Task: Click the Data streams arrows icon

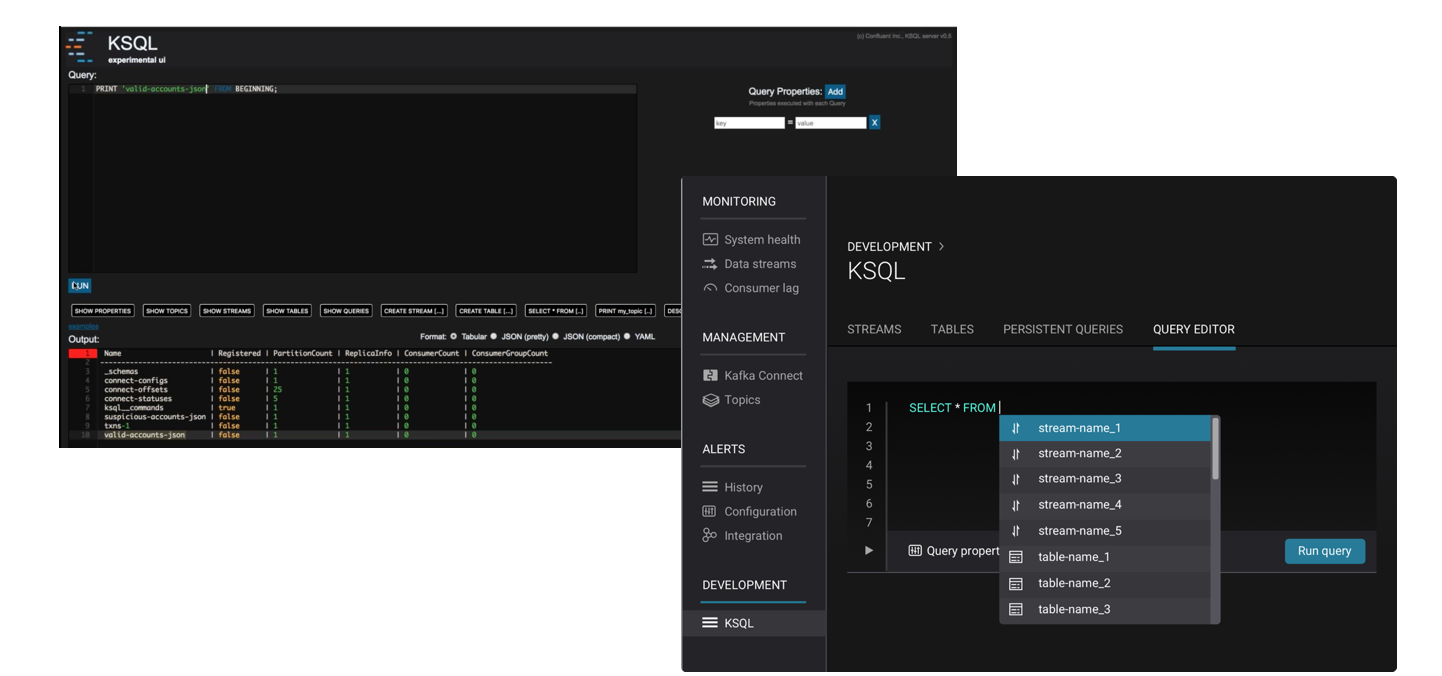Action: click(x=710, y=264)
